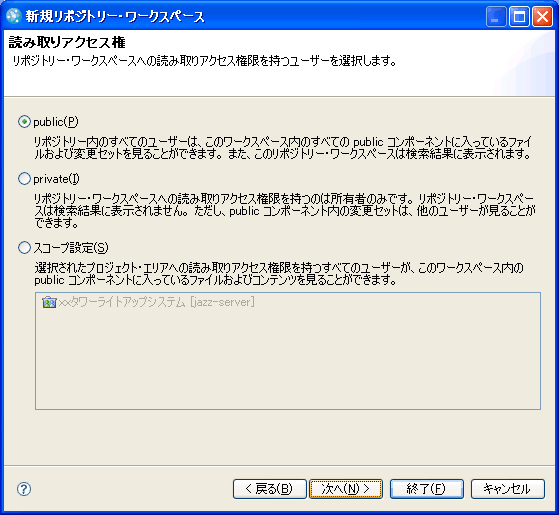This screenshot has height=515, width=559.
Task: Select the public(P) radio button
Action: point(24,122)
